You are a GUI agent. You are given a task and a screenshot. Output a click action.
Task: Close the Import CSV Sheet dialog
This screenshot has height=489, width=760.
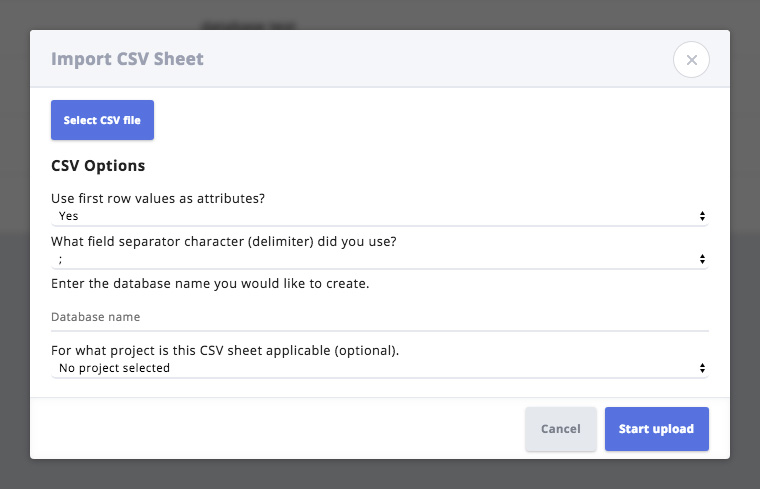(x=691, y=60)
